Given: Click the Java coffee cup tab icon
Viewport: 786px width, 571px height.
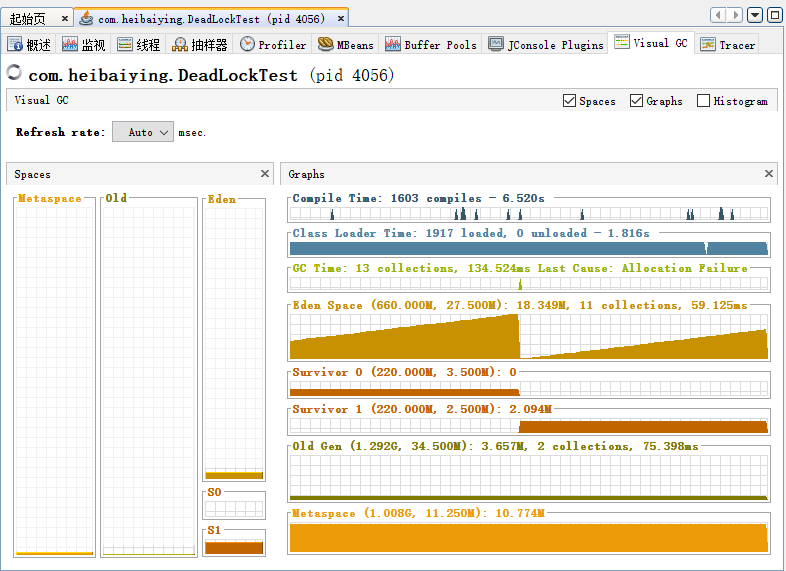Looking at the screenshot, I should point(87,18).
